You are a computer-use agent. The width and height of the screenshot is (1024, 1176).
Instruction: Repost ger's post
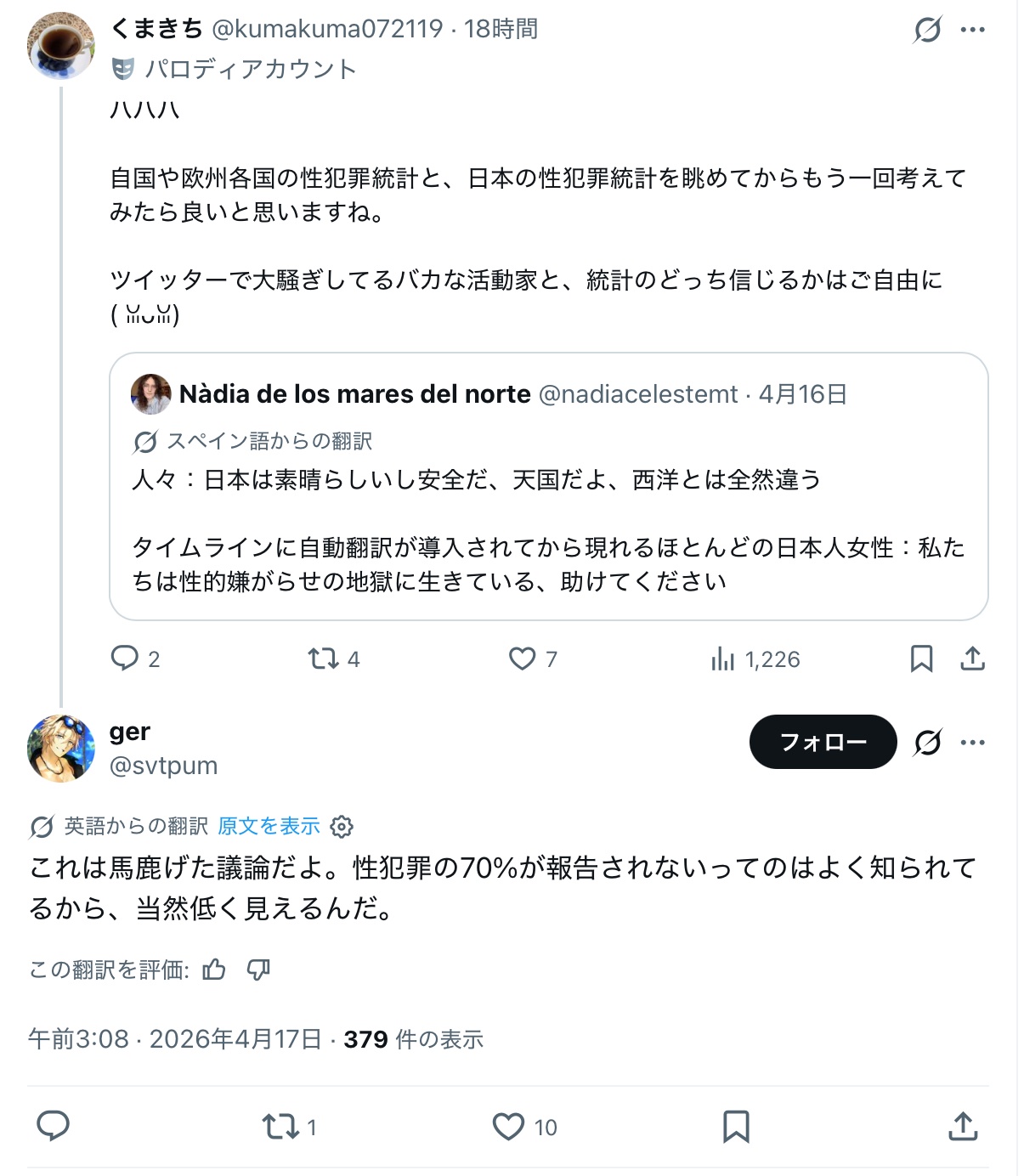click(280, 1127)
